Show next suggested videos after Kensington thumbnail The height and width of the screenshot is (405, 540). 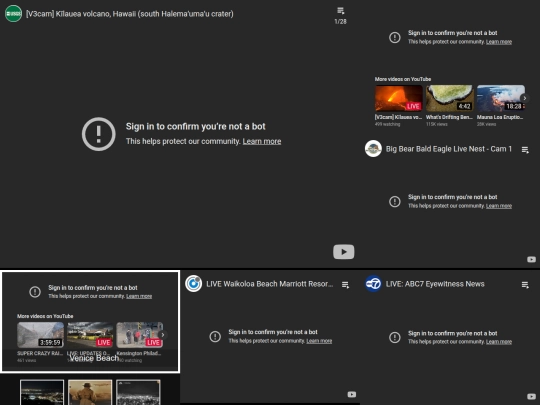[163, 335]
